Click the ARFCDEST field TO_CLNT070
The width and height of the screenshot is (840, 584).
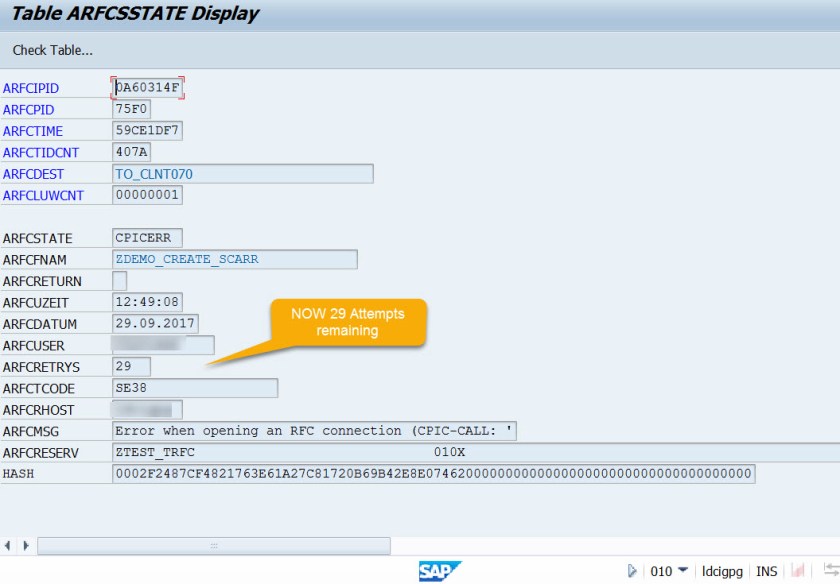[243, 174]
